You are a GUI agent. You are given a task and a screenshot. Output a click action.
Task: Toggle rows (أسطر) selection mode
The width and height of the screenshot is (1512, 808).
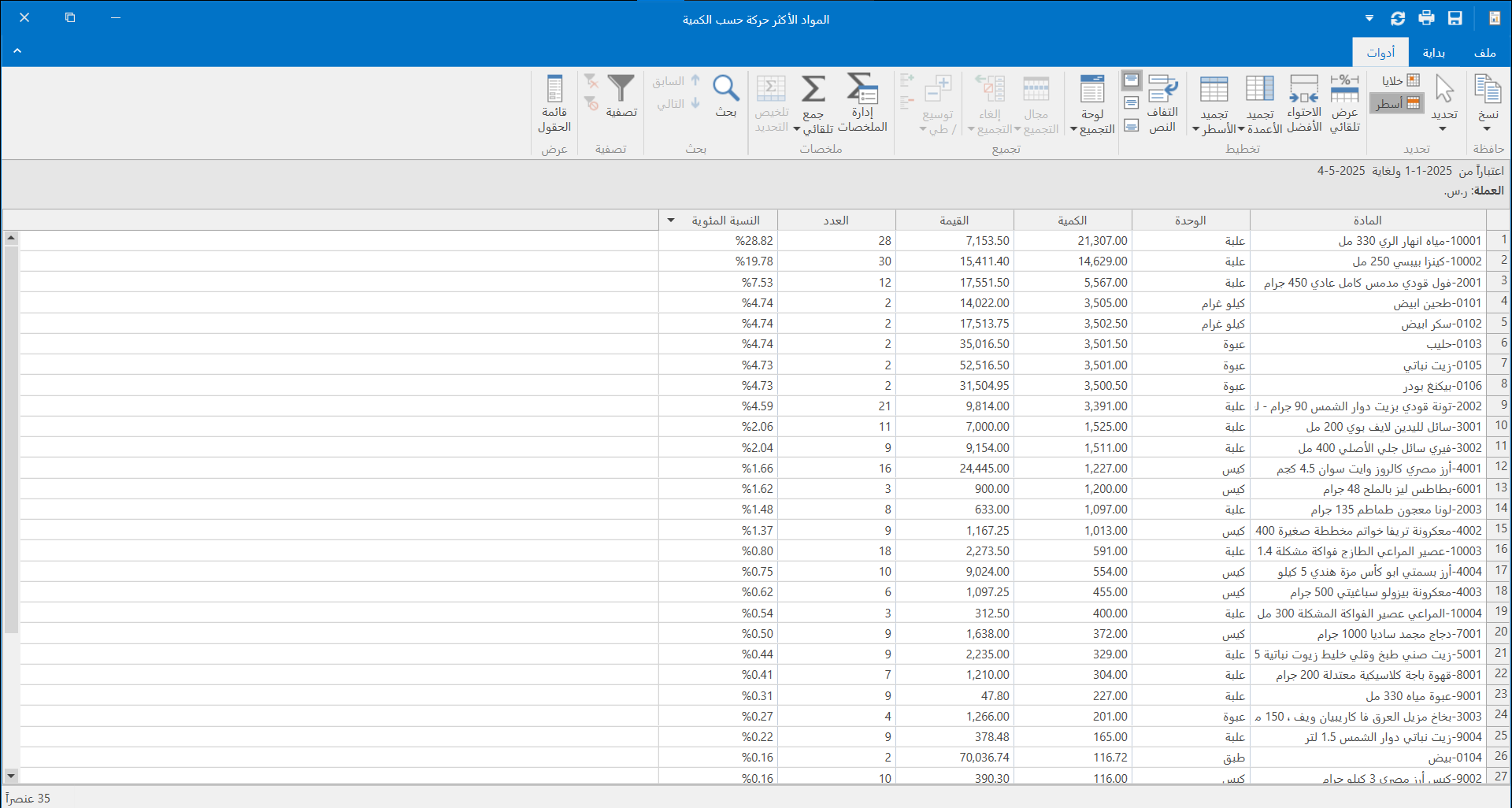1398,103
